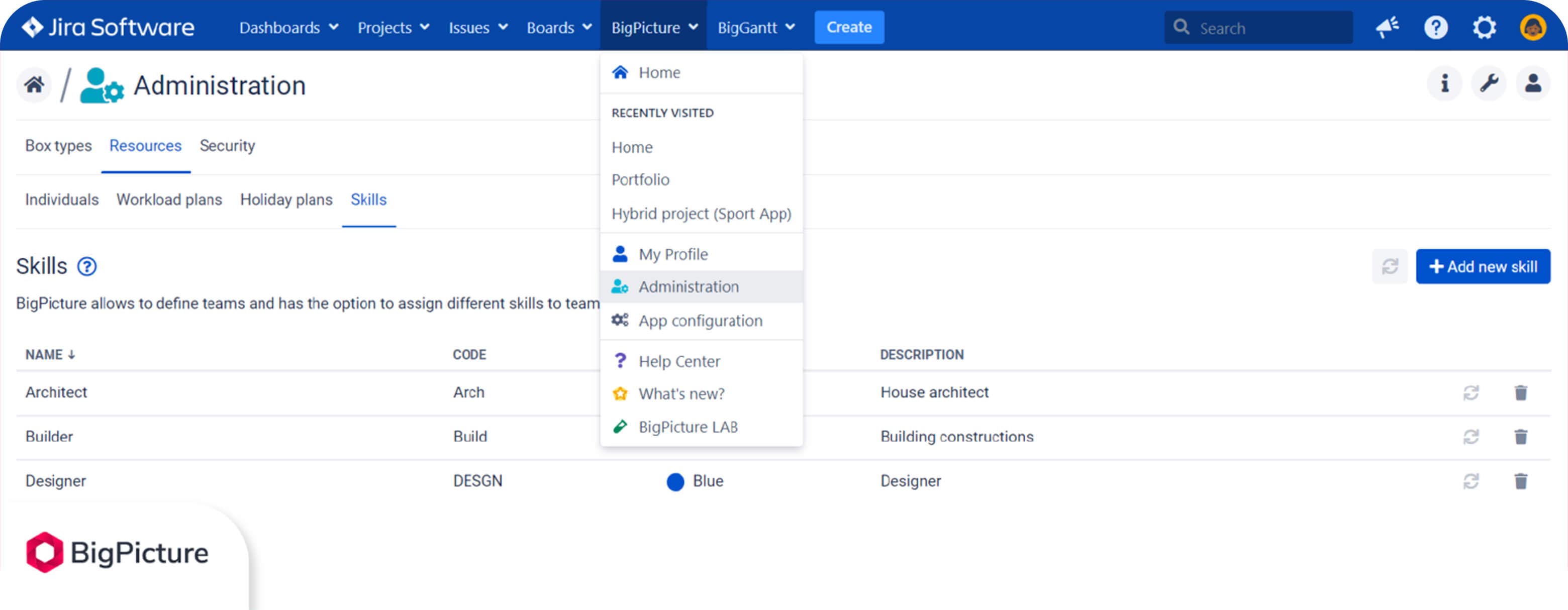Screen dimensions: 1568x610
Task: Click the sync icon in Builder row
Action: click(1471, 437)
